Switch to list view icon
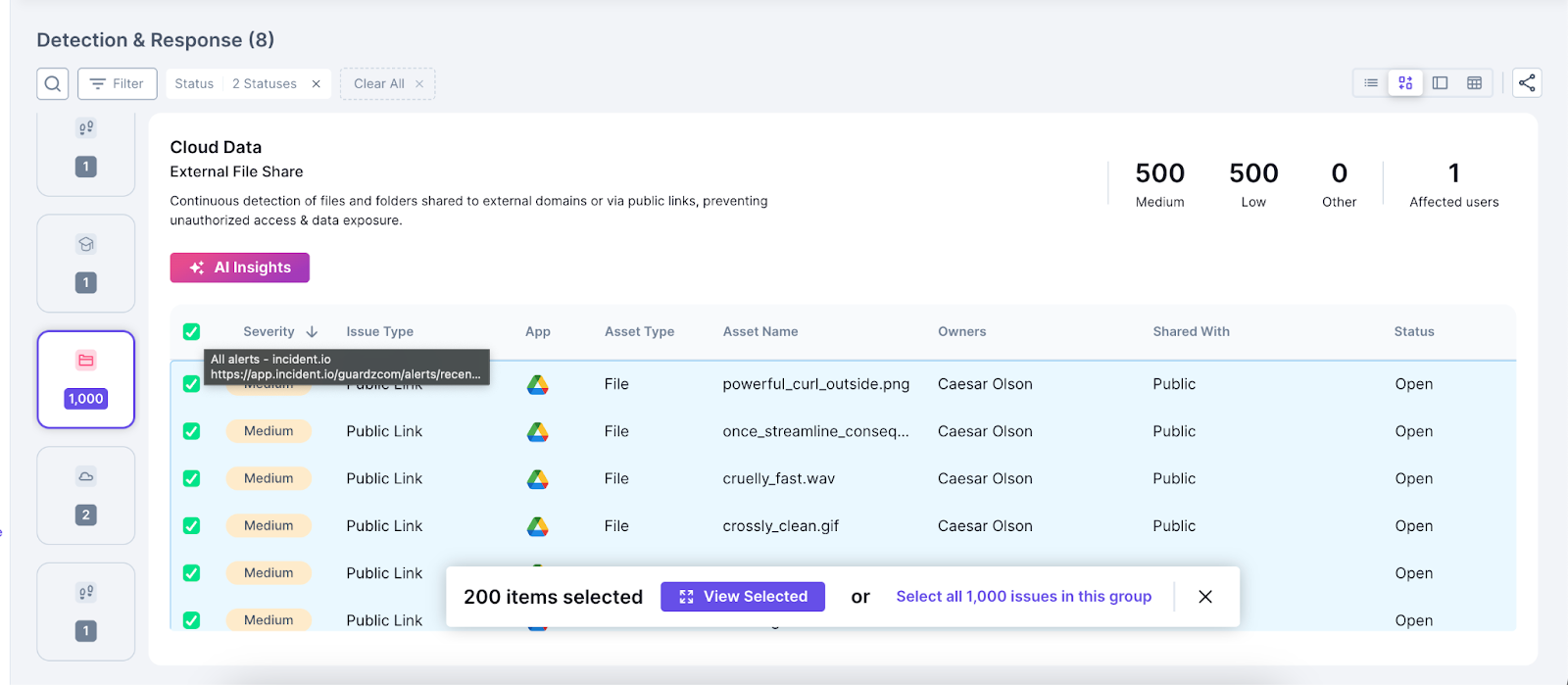 click(1371, 83)
